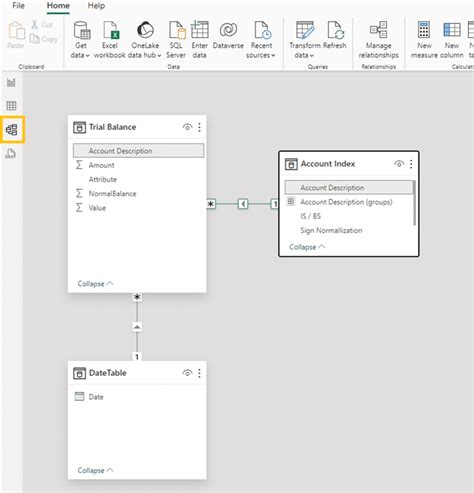Open DateTable more options menu
The image size is (474, 493).
pos(199,373)
